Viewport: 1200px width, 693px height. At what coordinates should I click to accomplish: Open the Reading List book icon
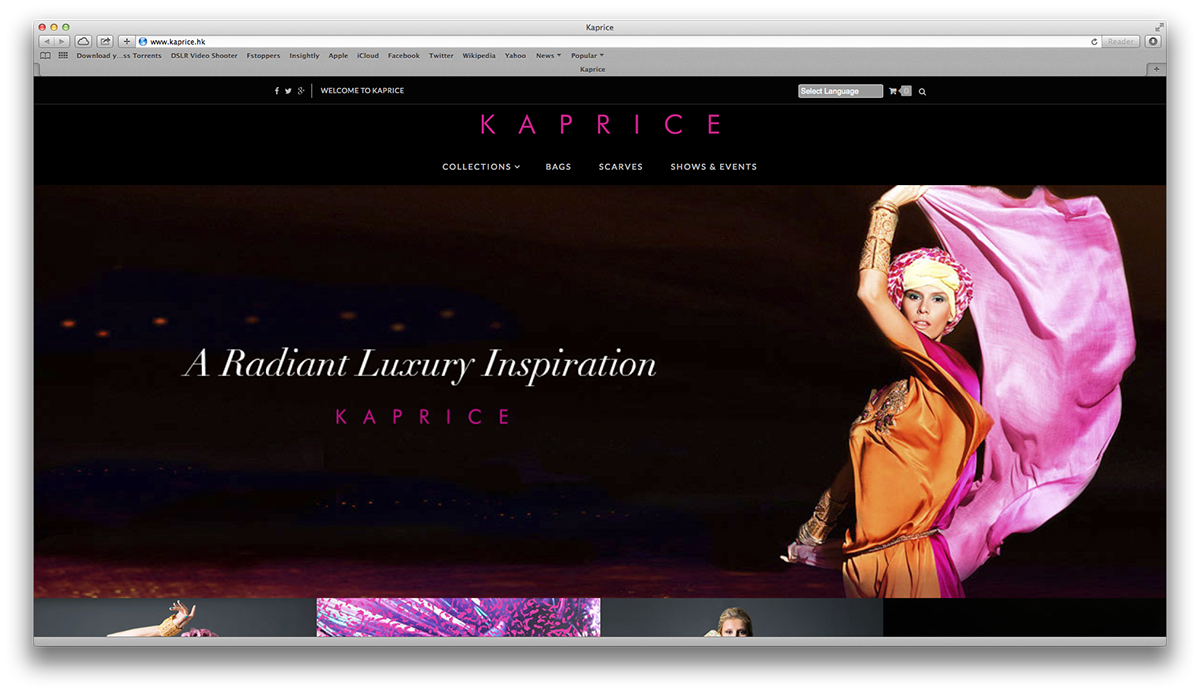45,56
